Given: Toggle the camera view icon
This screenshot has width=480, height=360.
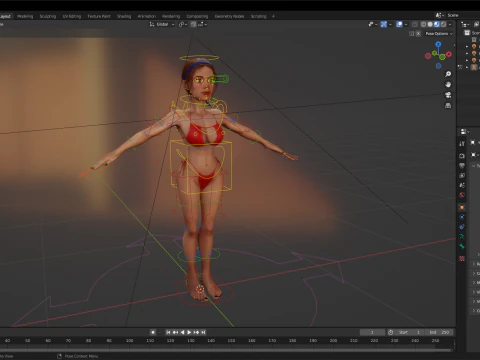Looking at the screenshot, I should coord(448,95).
